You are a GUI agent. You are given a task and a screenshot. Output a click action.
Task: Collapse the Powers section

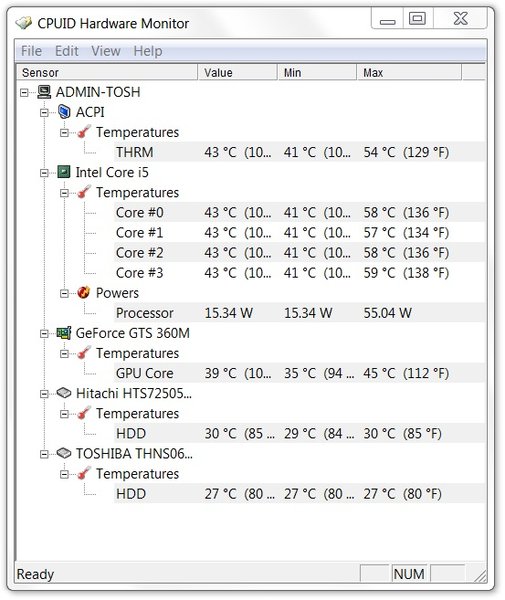(x=64, y=293)
